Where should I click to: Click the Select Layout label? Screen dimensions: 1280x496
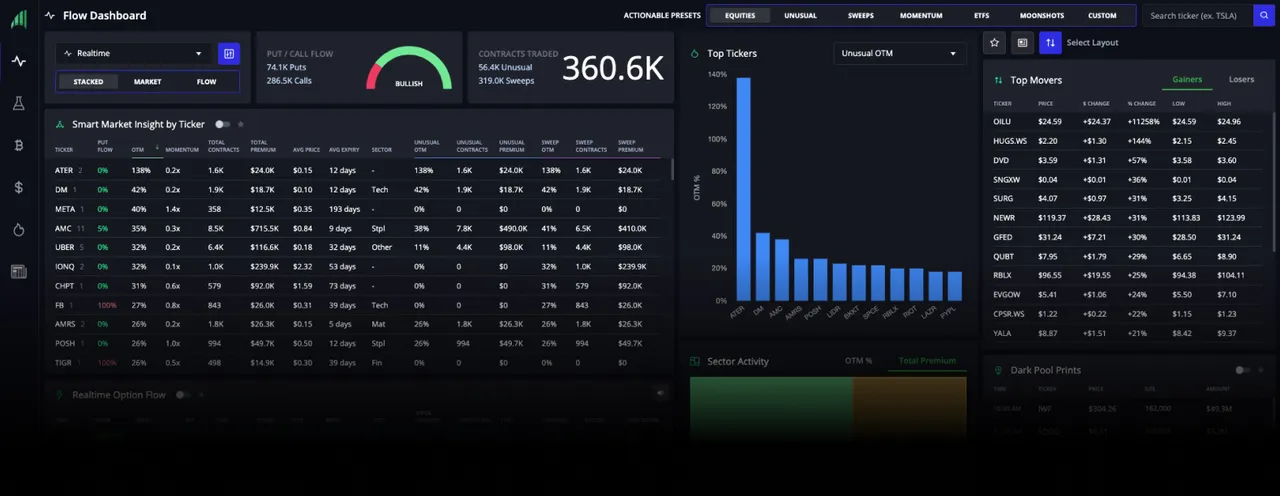1092,43
